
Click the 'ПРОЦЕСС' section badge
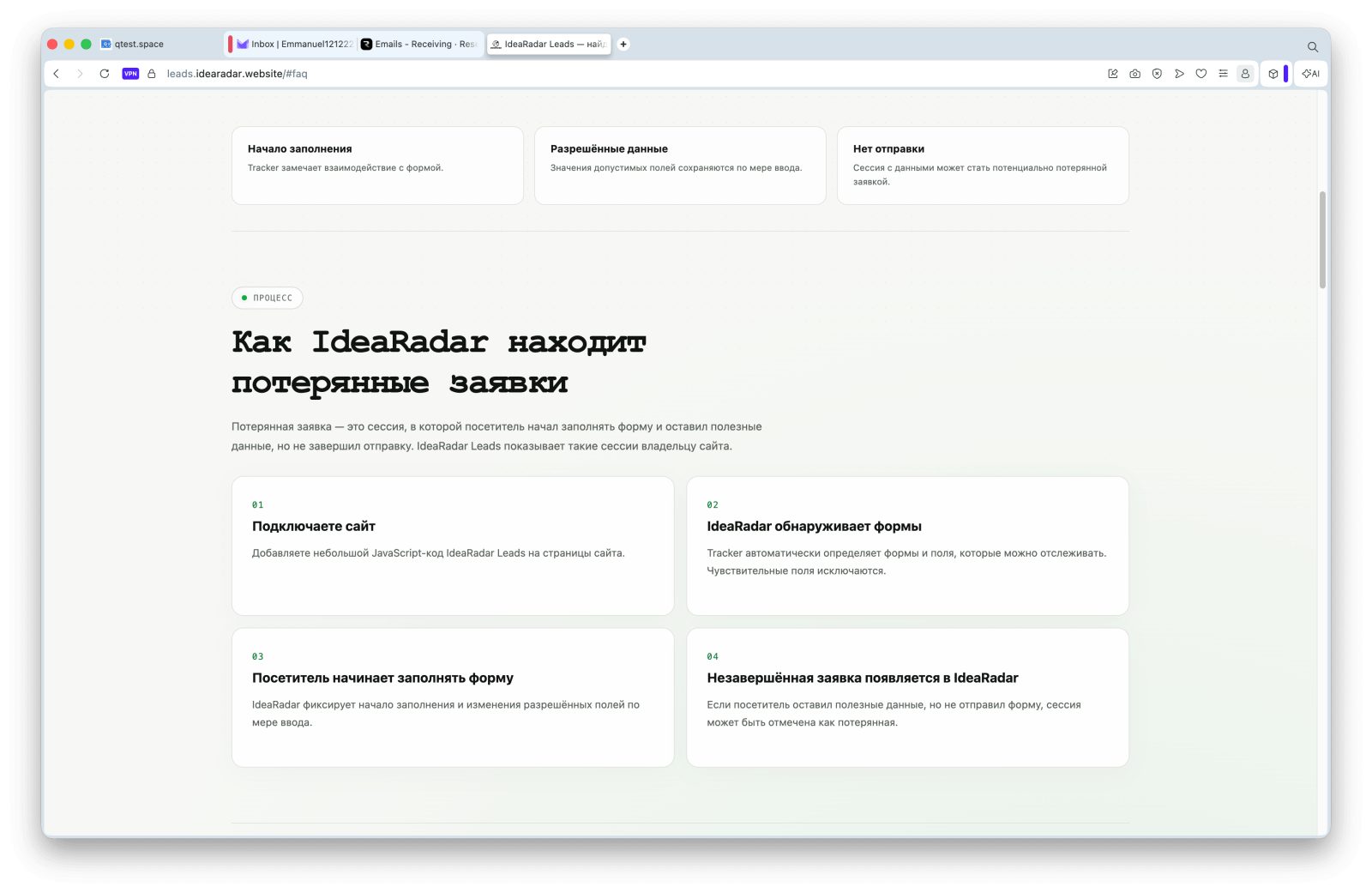tap(267, 298)
